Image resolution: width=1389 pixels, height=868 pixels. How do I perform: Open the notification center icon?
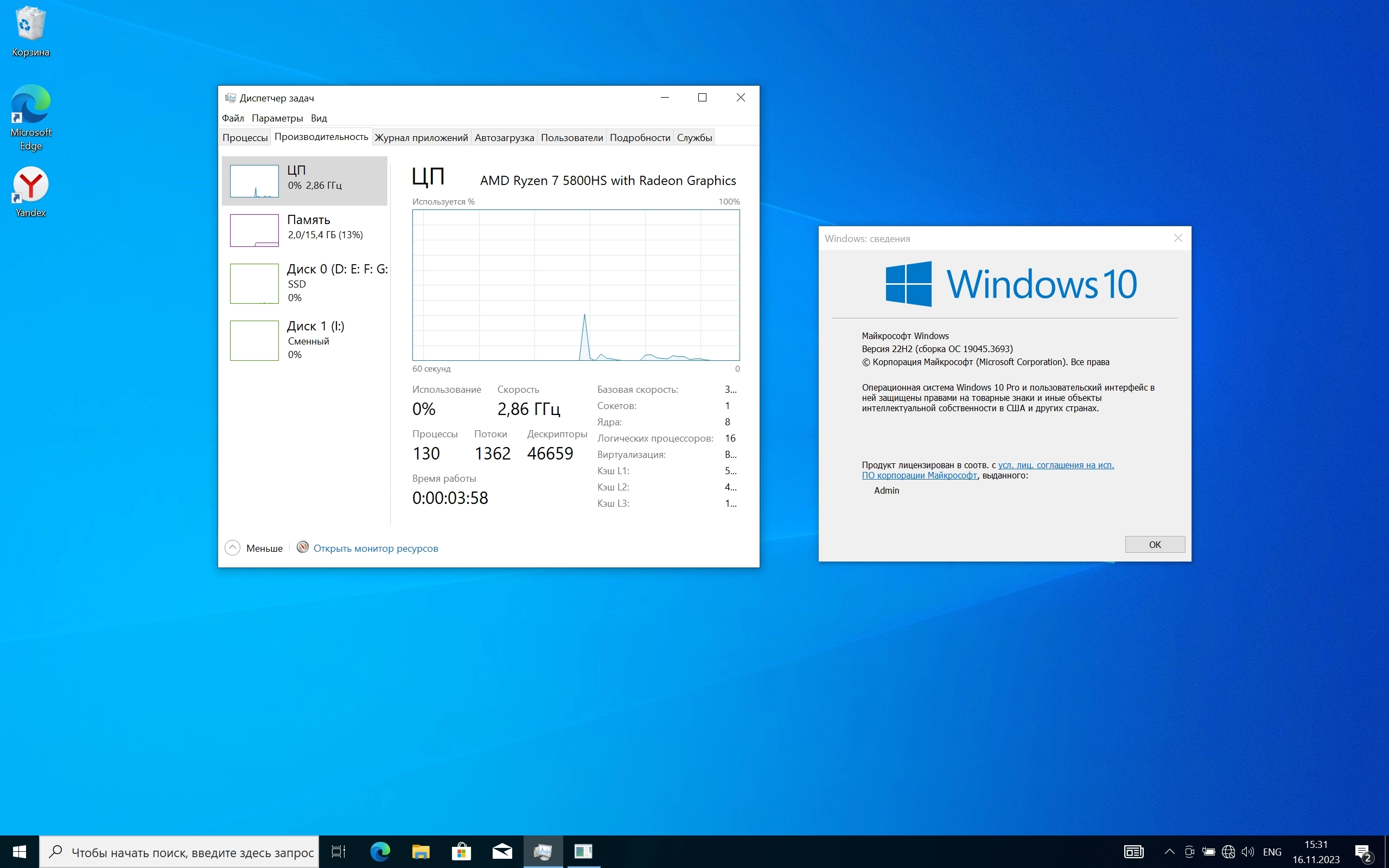tap(1363, 852)
